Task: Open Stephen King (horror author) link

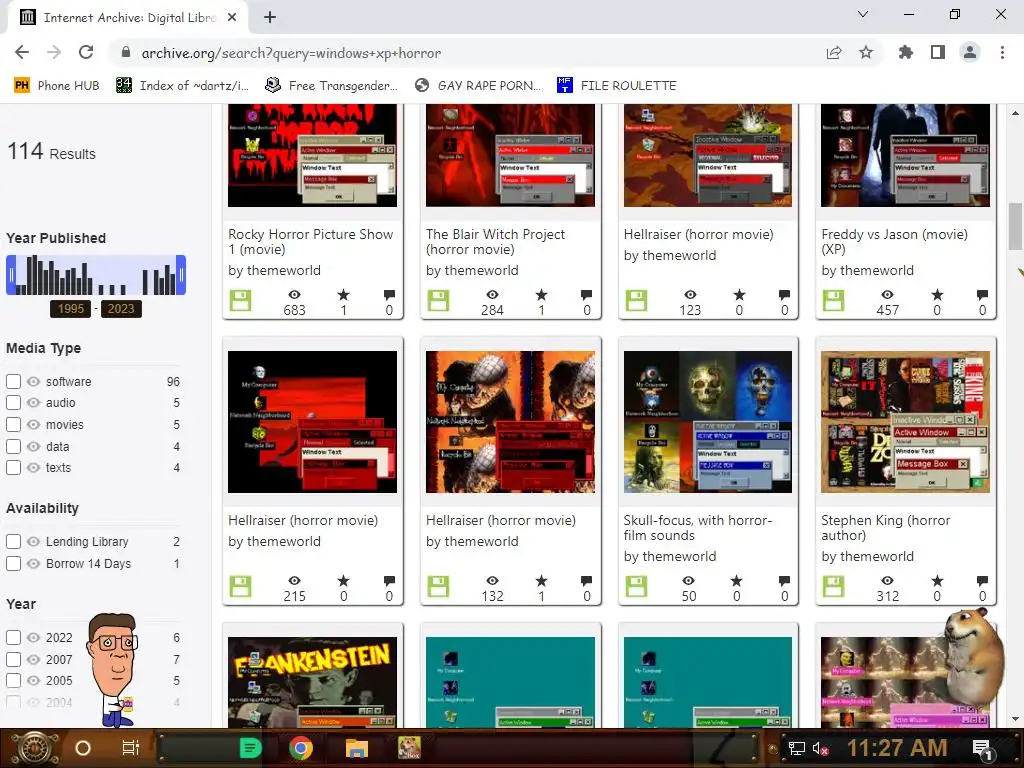Action: 886,528
